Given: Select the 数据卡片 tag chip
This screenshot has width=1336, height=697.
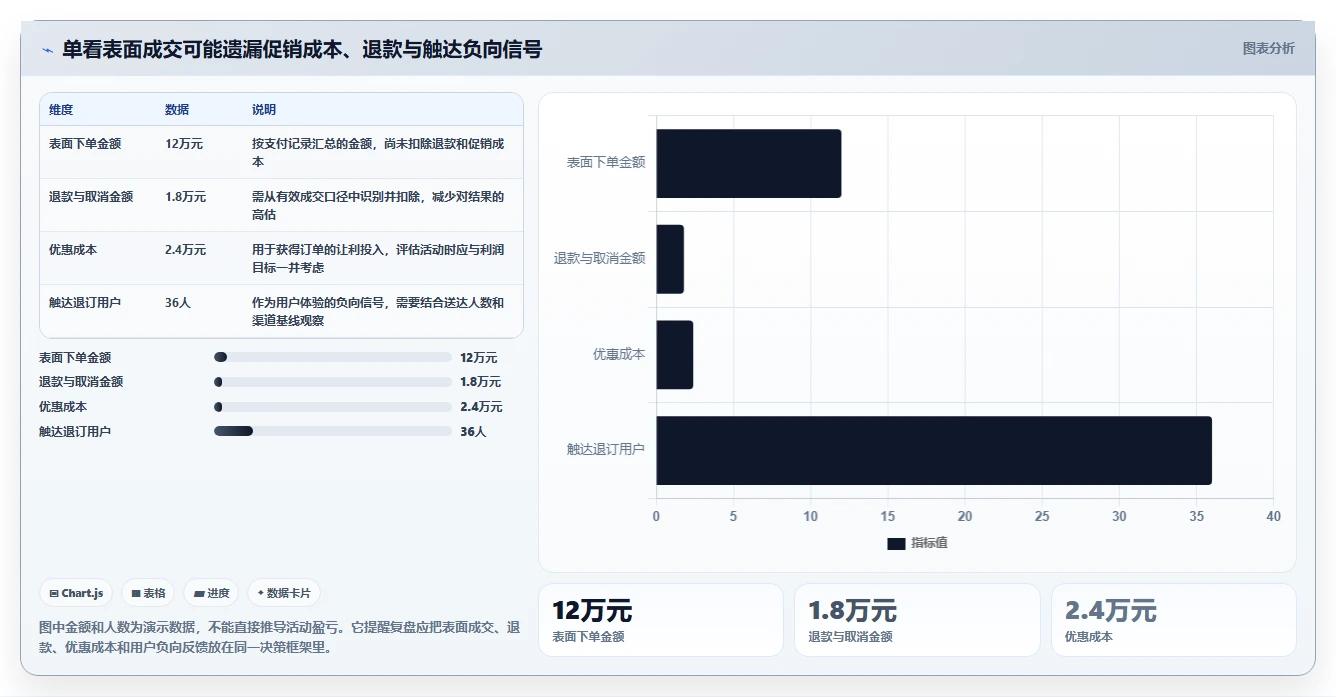Looking at the screenshot, I should pos(284,593).
